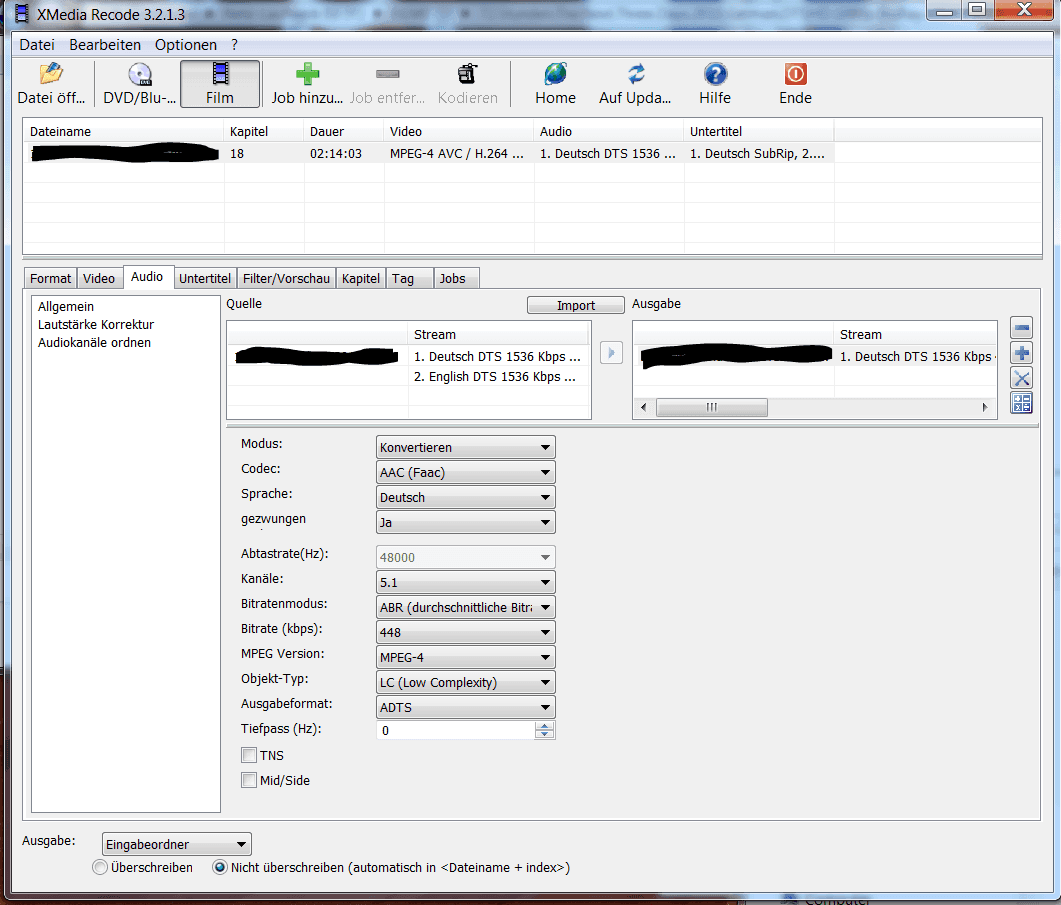Select the Nicht überschreiben radio button

(x=220, y=867)
